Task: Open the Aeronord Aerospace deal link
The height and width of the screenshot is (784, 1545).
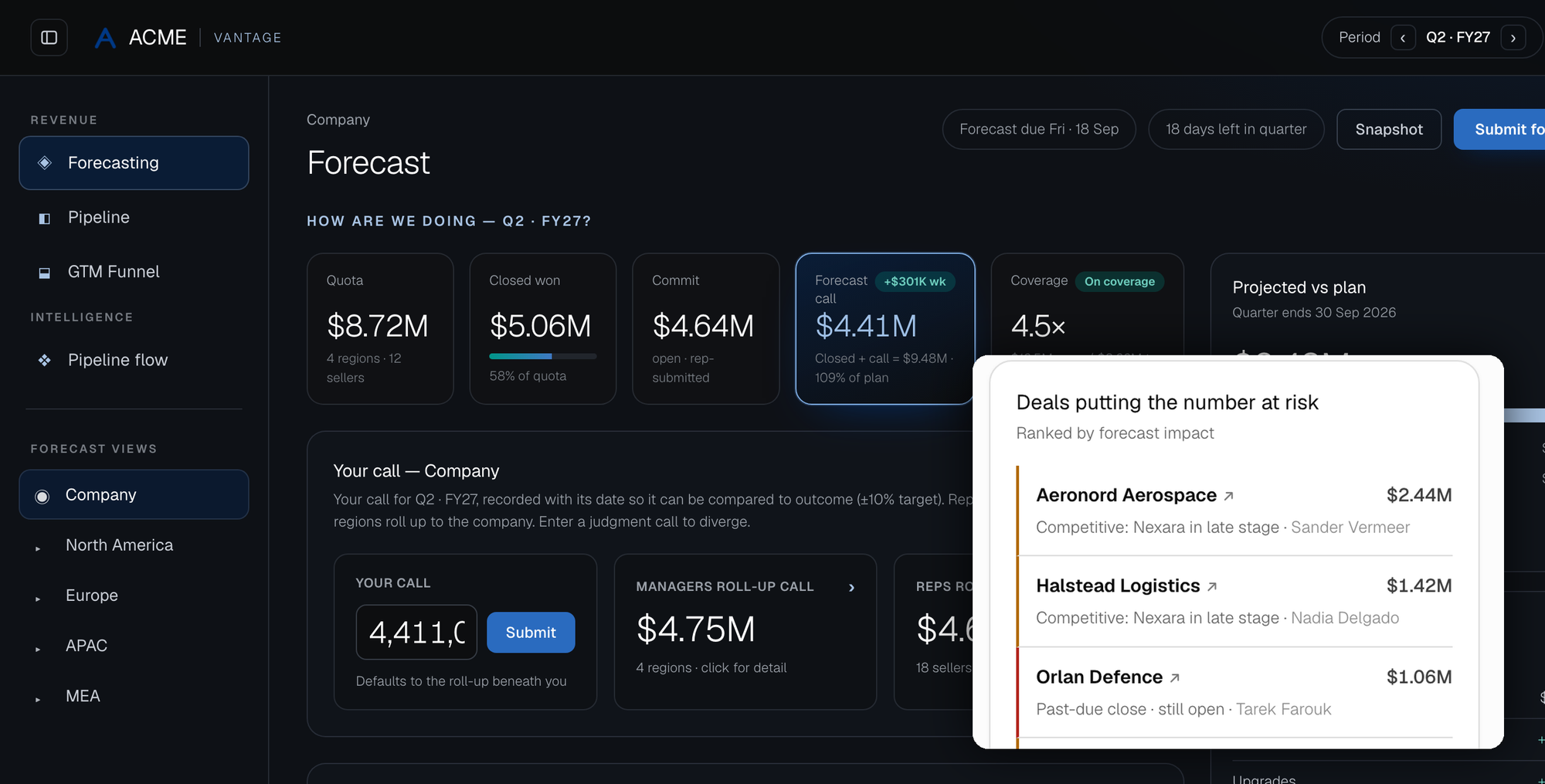Action: point(1126,495)
